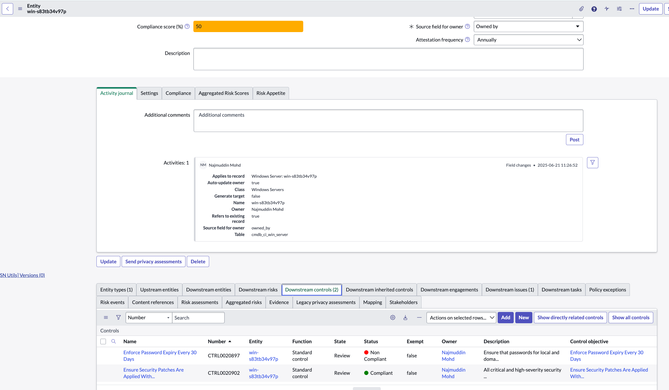Open the form context menu icon

click(20, 9)
